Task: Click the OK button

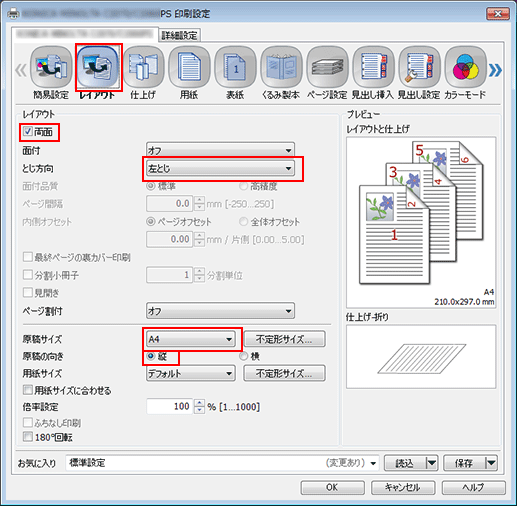Action: click(x=332, y=487)
